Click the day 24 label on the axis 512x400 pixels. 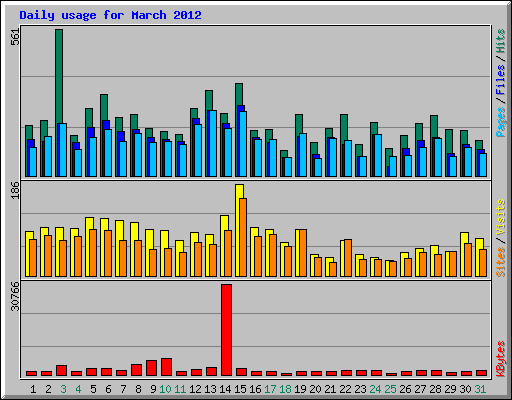tap(375, 389)
